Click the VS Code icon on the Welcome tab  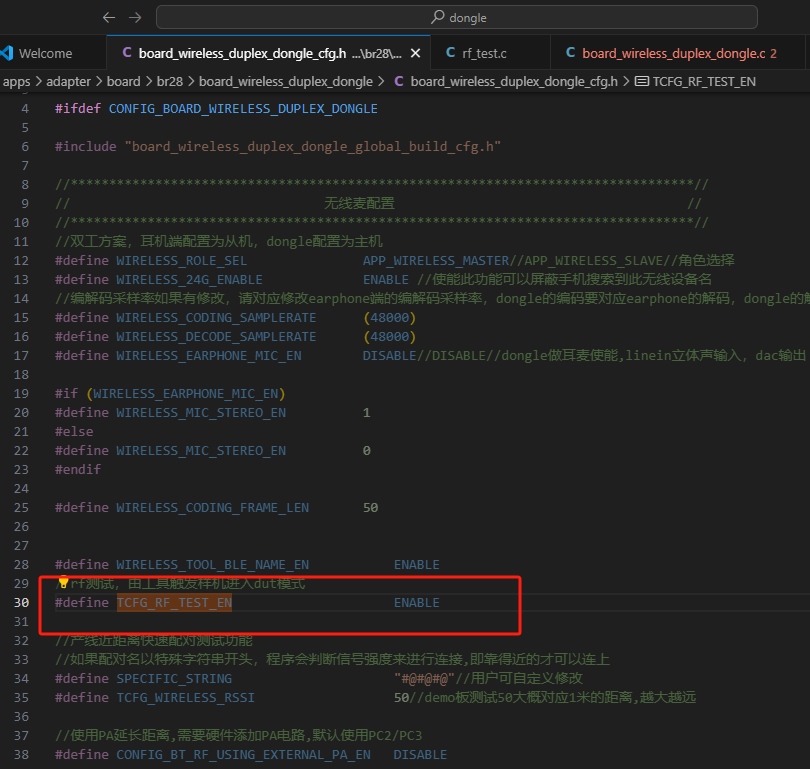click(x=7, y=53)
